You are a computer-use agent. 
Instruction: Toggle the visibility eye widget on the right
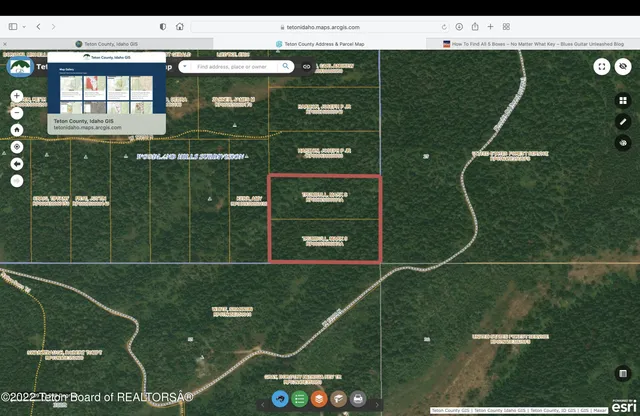623,143
